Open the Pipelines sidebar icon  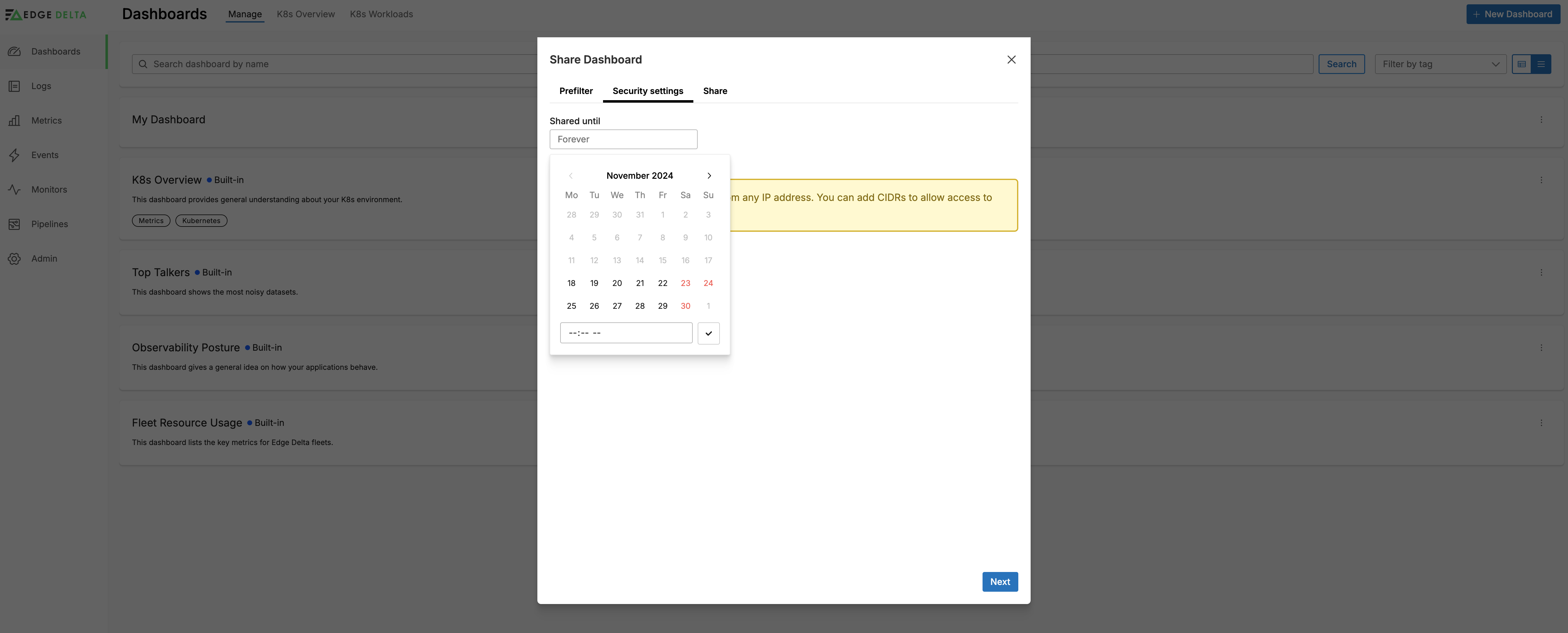14,224
